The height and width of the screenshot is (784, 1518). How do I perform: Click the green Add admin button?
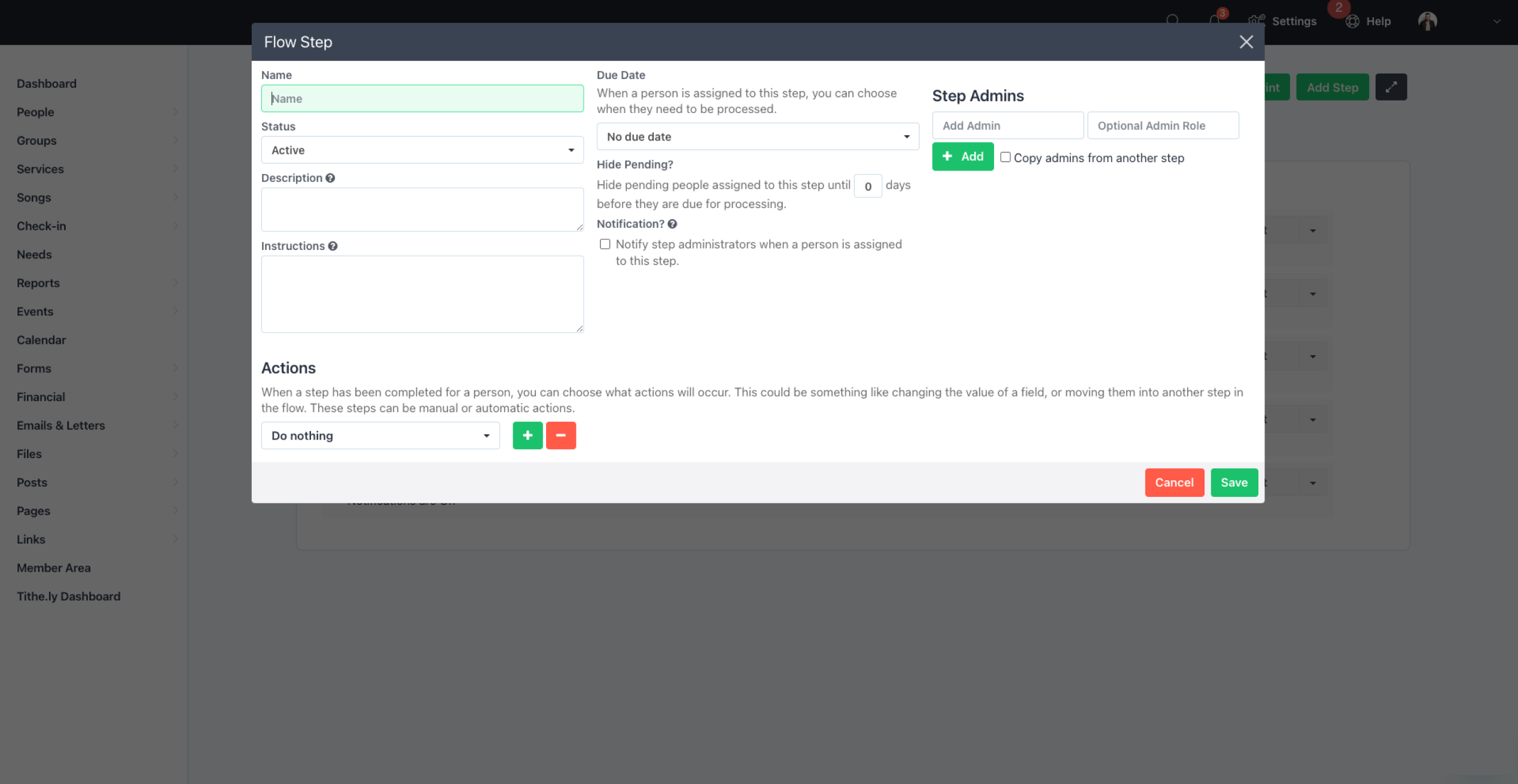[x=962, y=157]
